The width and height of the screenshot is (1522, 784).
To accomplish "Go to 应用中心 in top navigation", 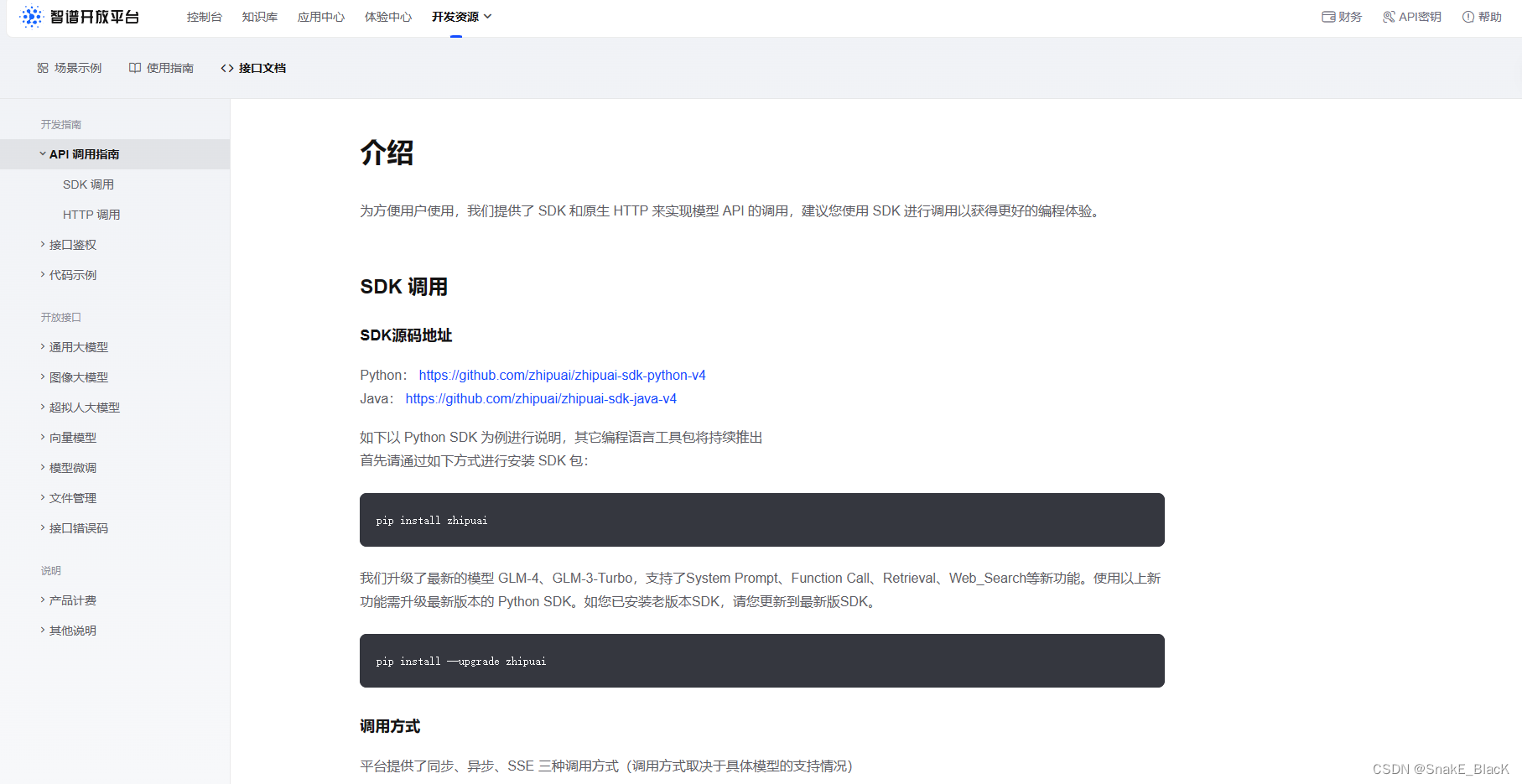I will pos(321,17).
